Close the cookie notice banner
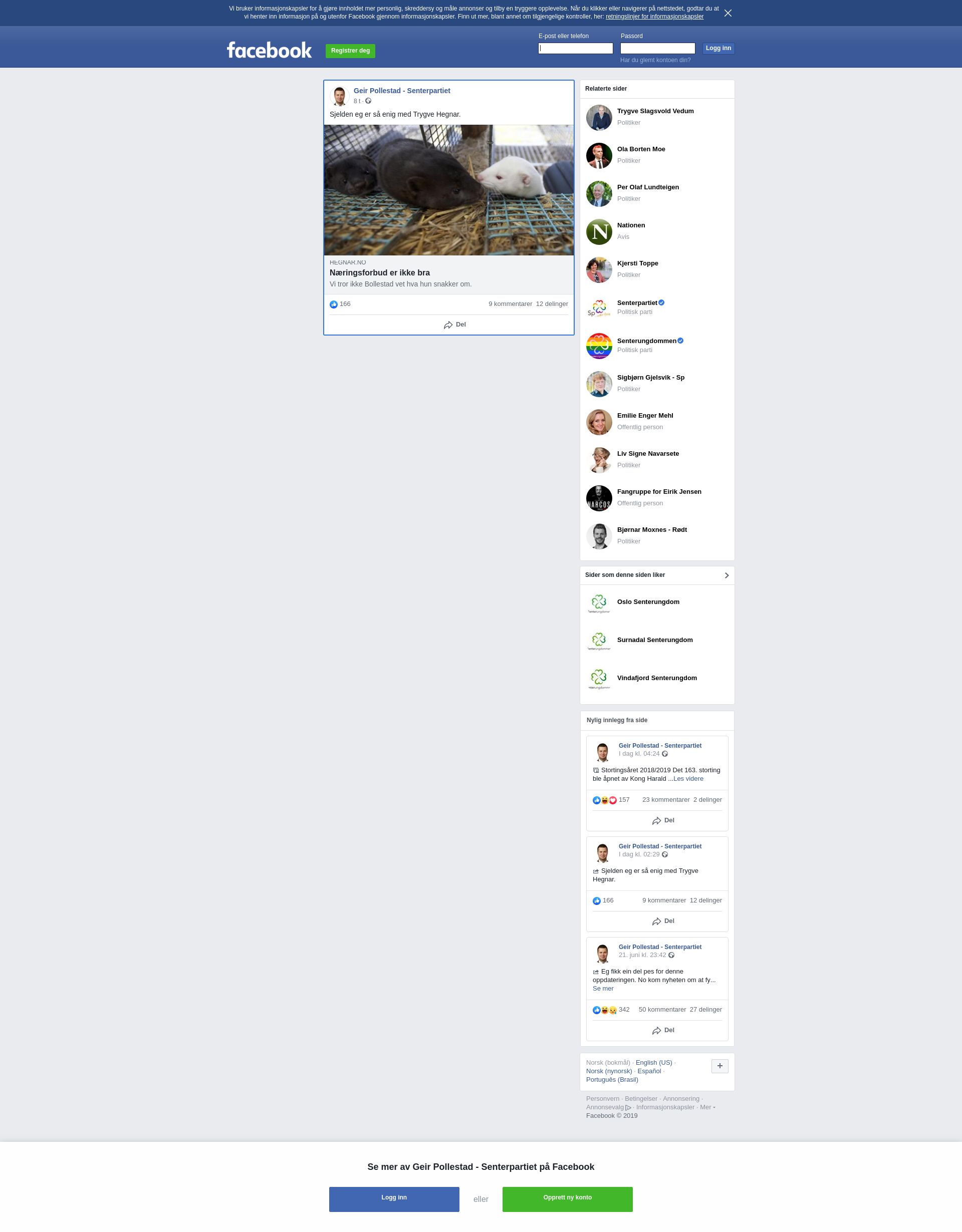Viewport: 962px width, 1232px height. 728,13
